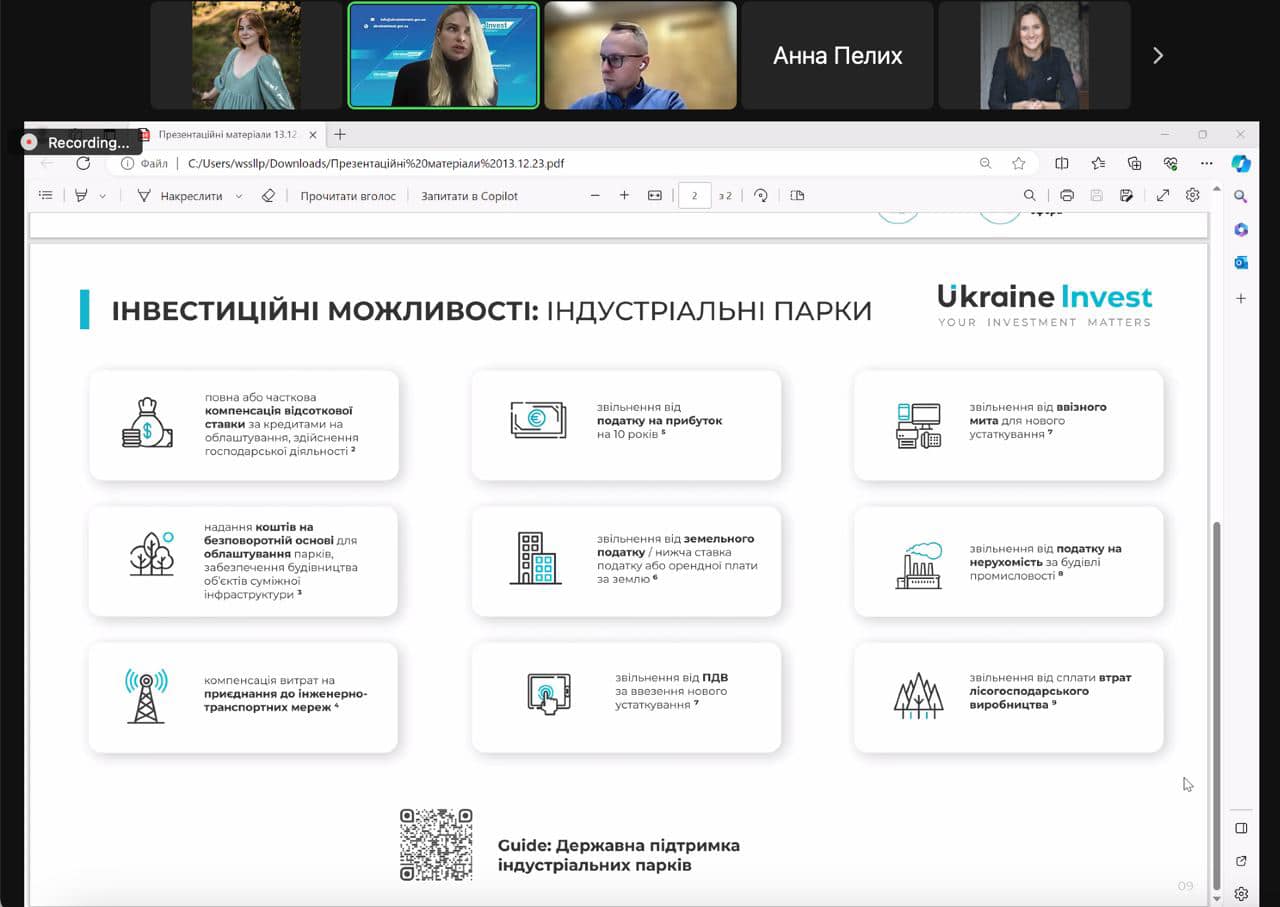Click the компенсація відсоткової ставки card text

[282, 424]
